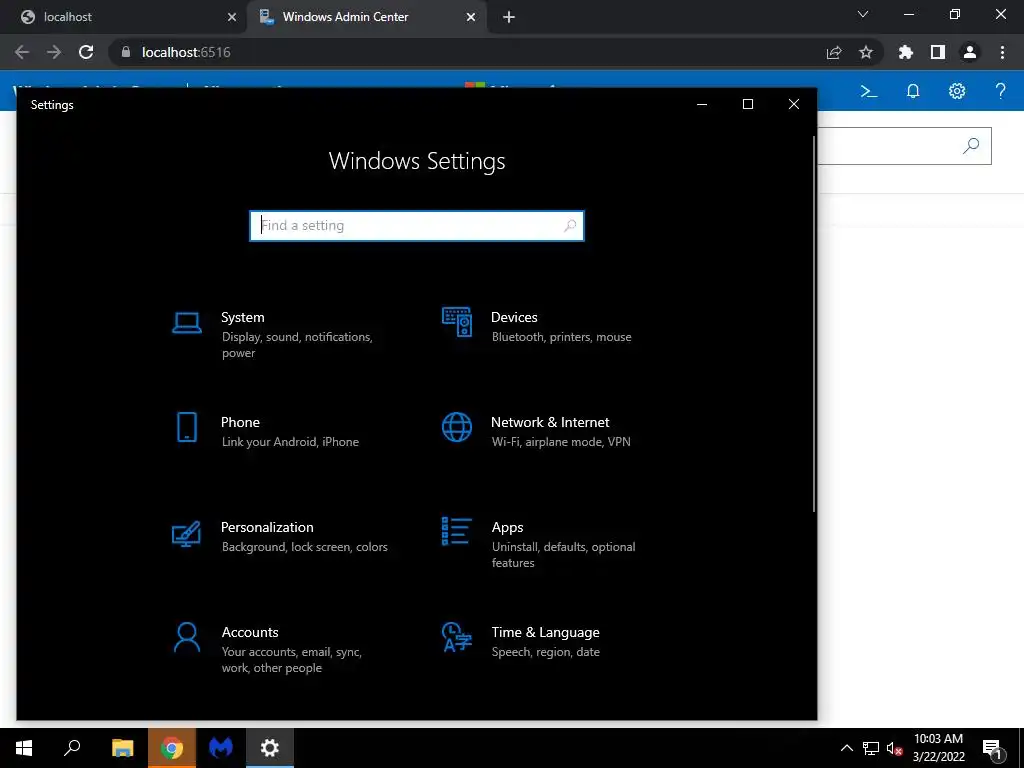Click the Settings window scrollbar
The height and width of the screenshot is (768, 1024).
(x=813, y=324)
